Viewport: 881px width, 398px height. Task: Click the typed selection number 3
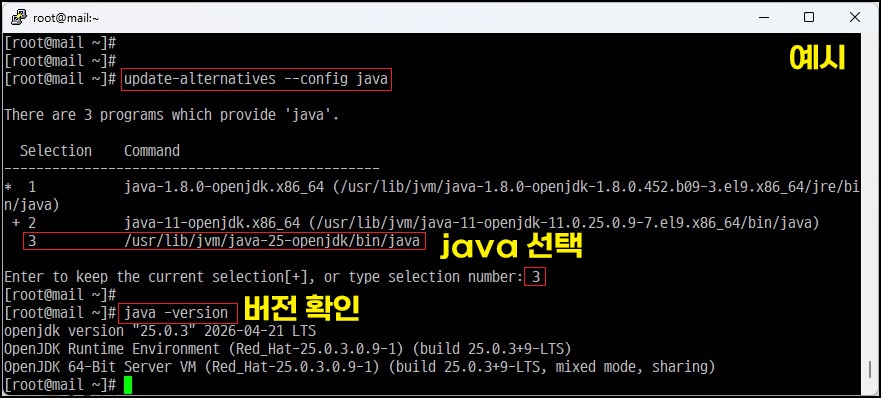click(535, 277)
